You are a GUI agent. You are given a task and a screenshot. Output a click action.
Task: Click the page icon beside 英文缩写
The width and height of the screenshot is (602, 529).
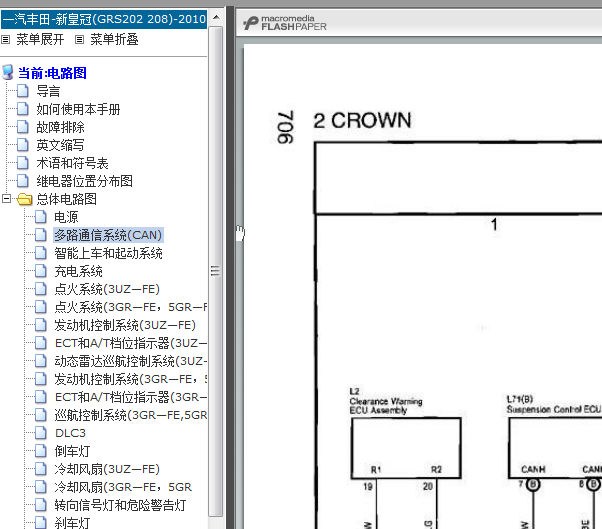pyautogui.click(x=23, y=145)
